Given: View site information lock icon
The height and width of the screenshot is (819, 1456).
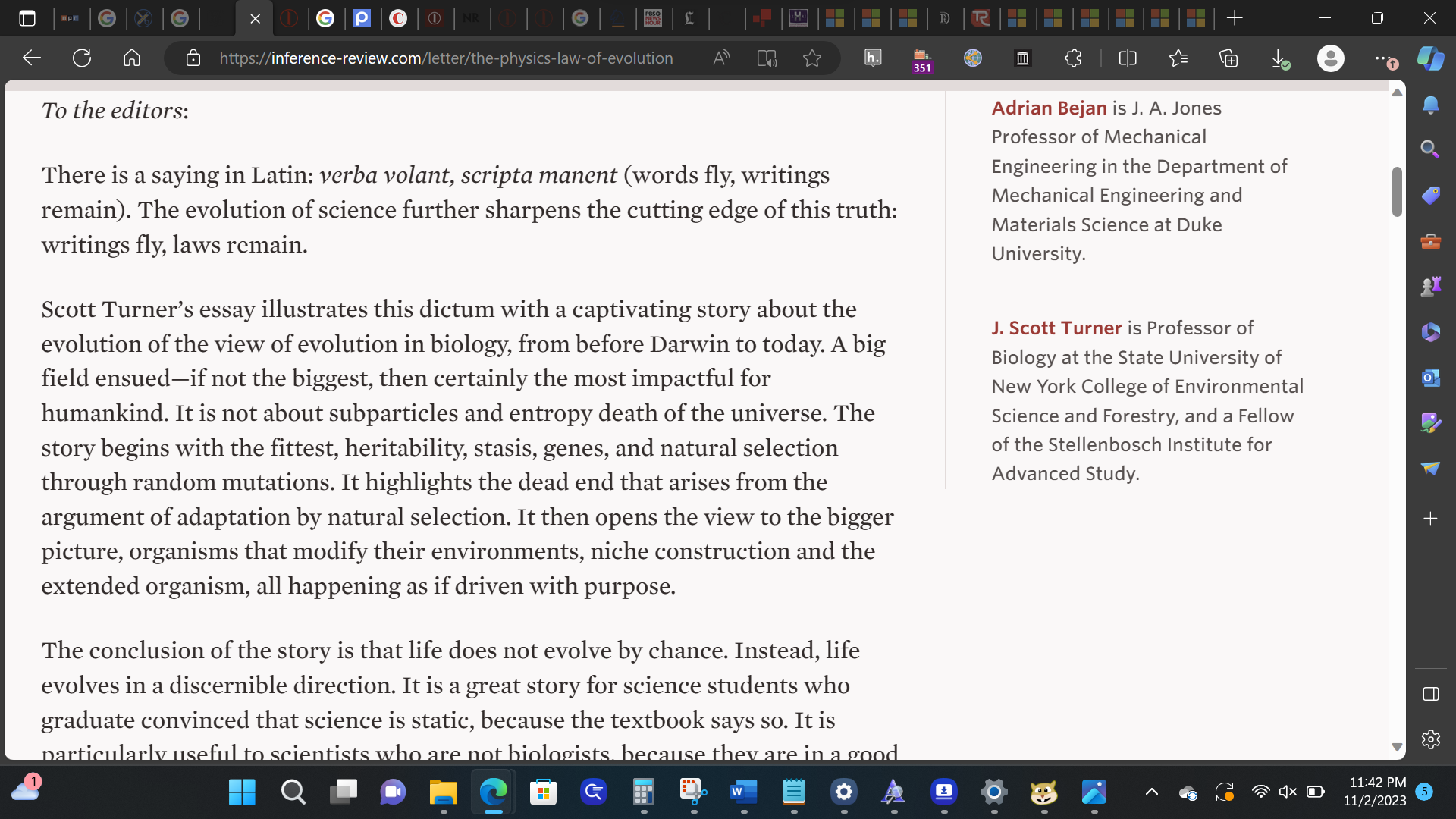Looking at the screenshot, I should tap(193, 58).
